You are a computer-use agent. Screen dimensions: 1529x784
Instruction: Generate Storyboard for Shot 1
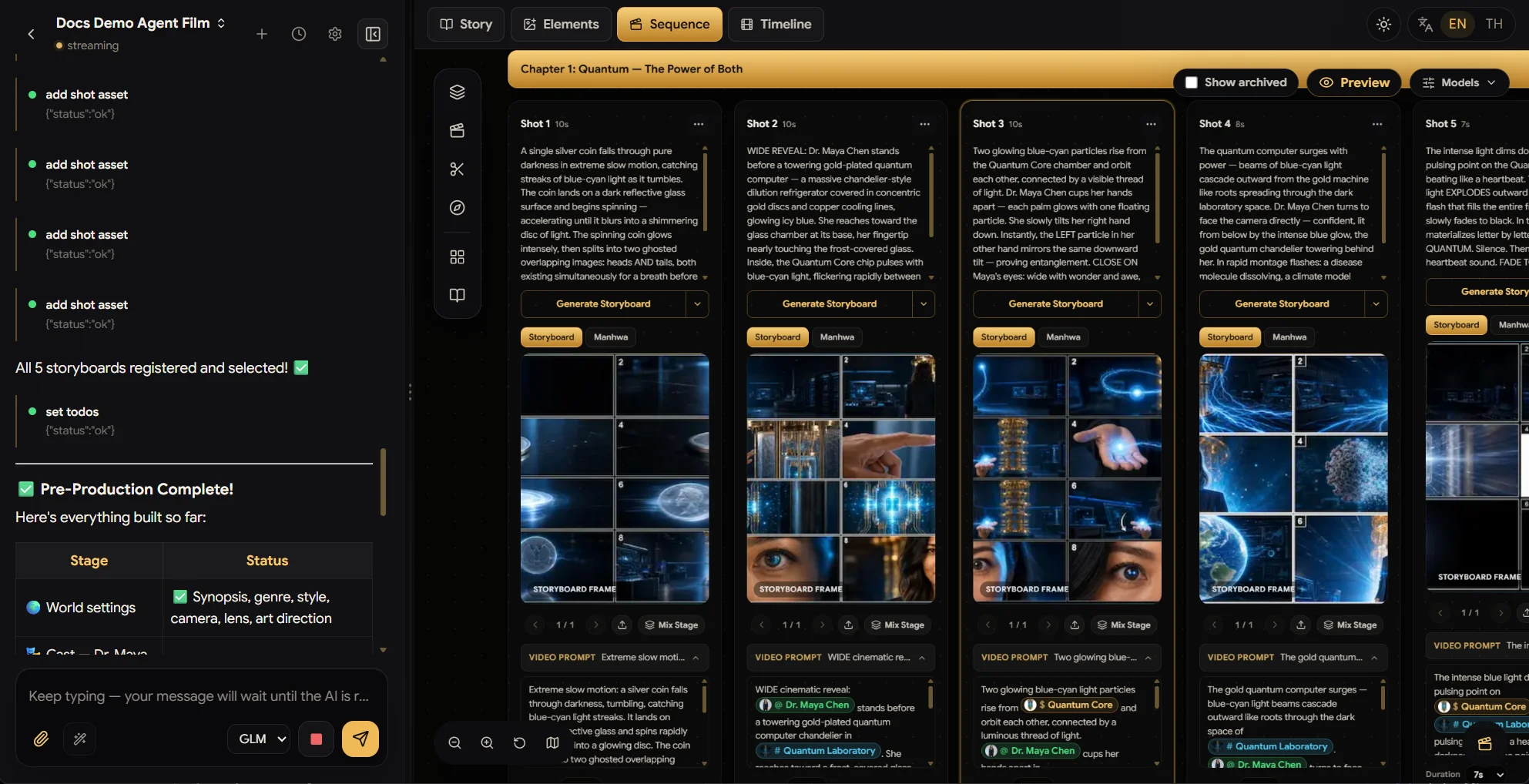coord(603,304)
